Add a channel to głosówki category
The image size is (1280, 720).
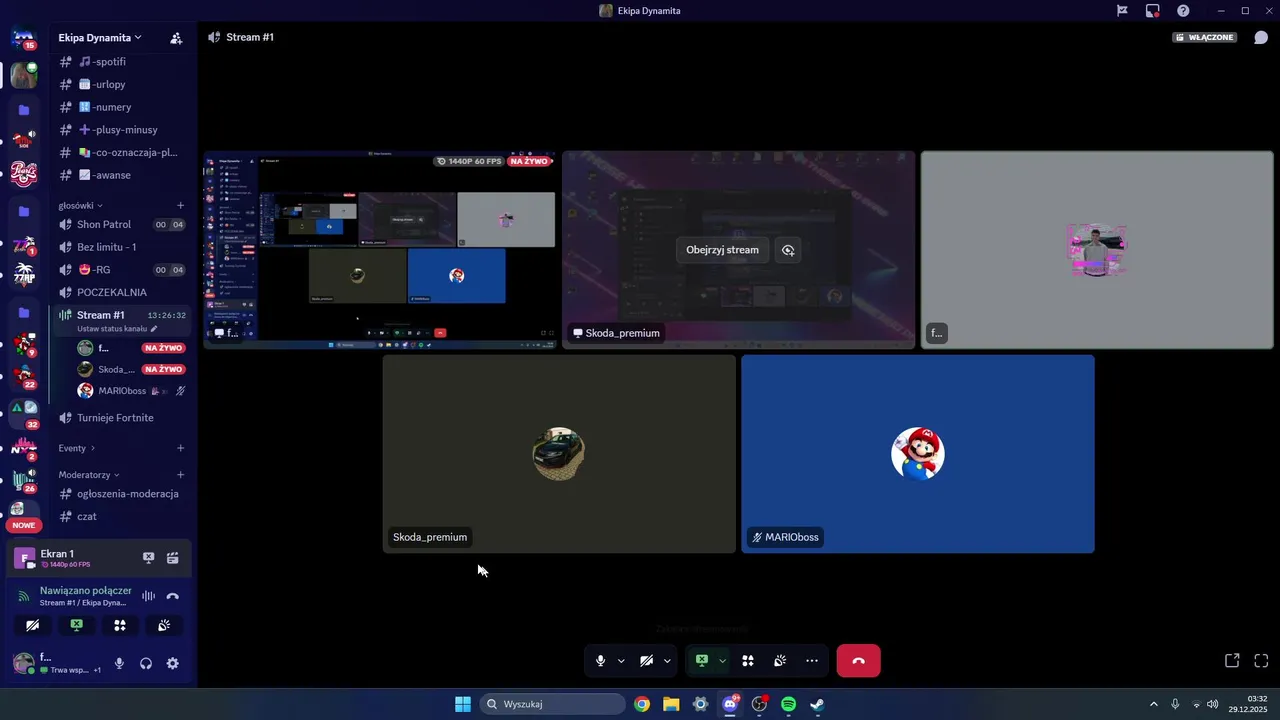click(180, 205)
